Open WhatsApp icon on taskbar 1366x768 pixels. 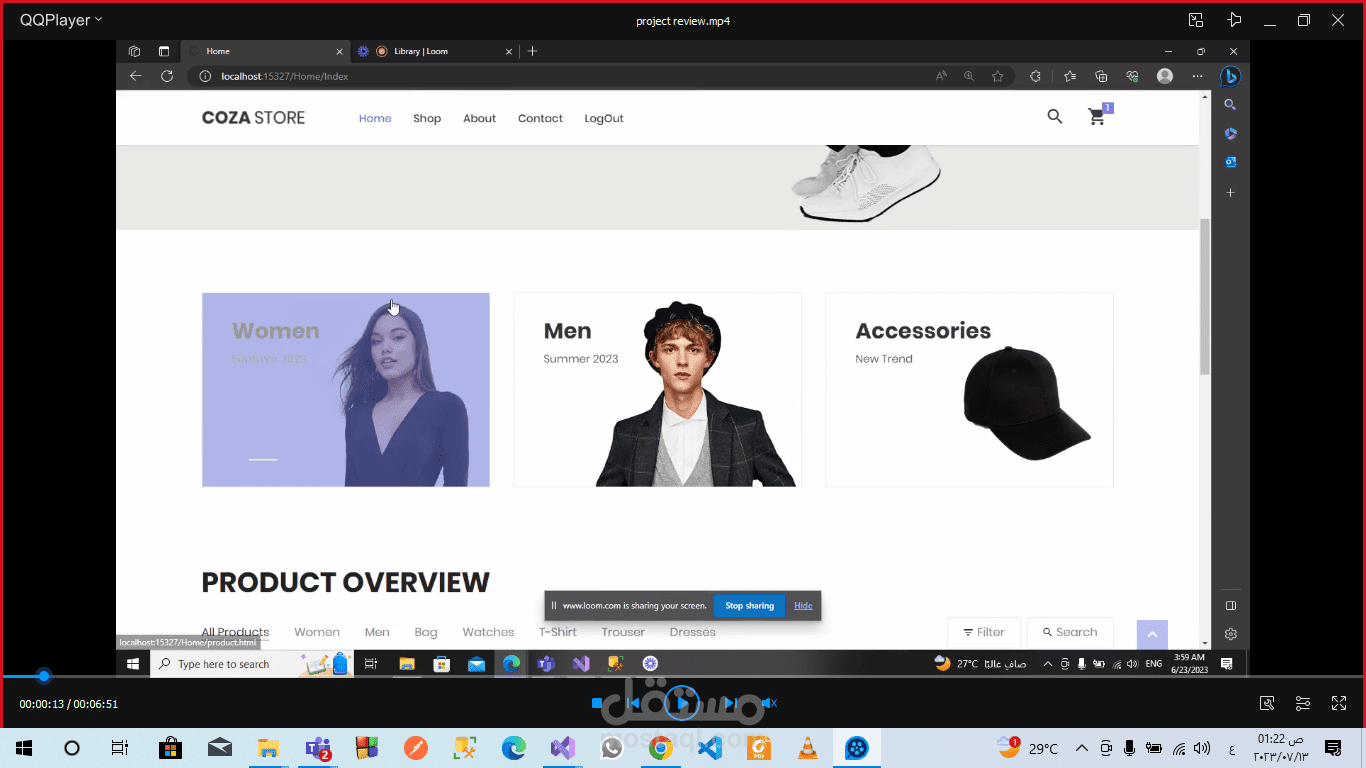tap(611, 748)
